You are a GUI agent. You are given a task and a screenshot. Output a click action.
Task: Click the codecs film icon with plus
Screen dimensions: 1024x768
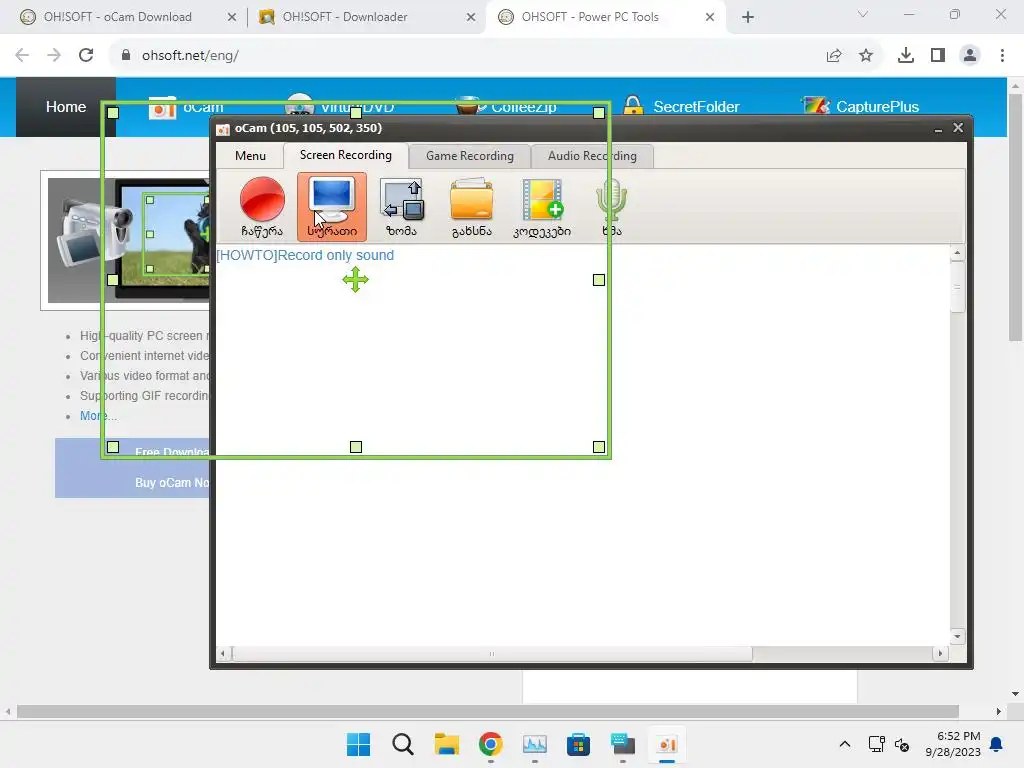coord(542,206)
